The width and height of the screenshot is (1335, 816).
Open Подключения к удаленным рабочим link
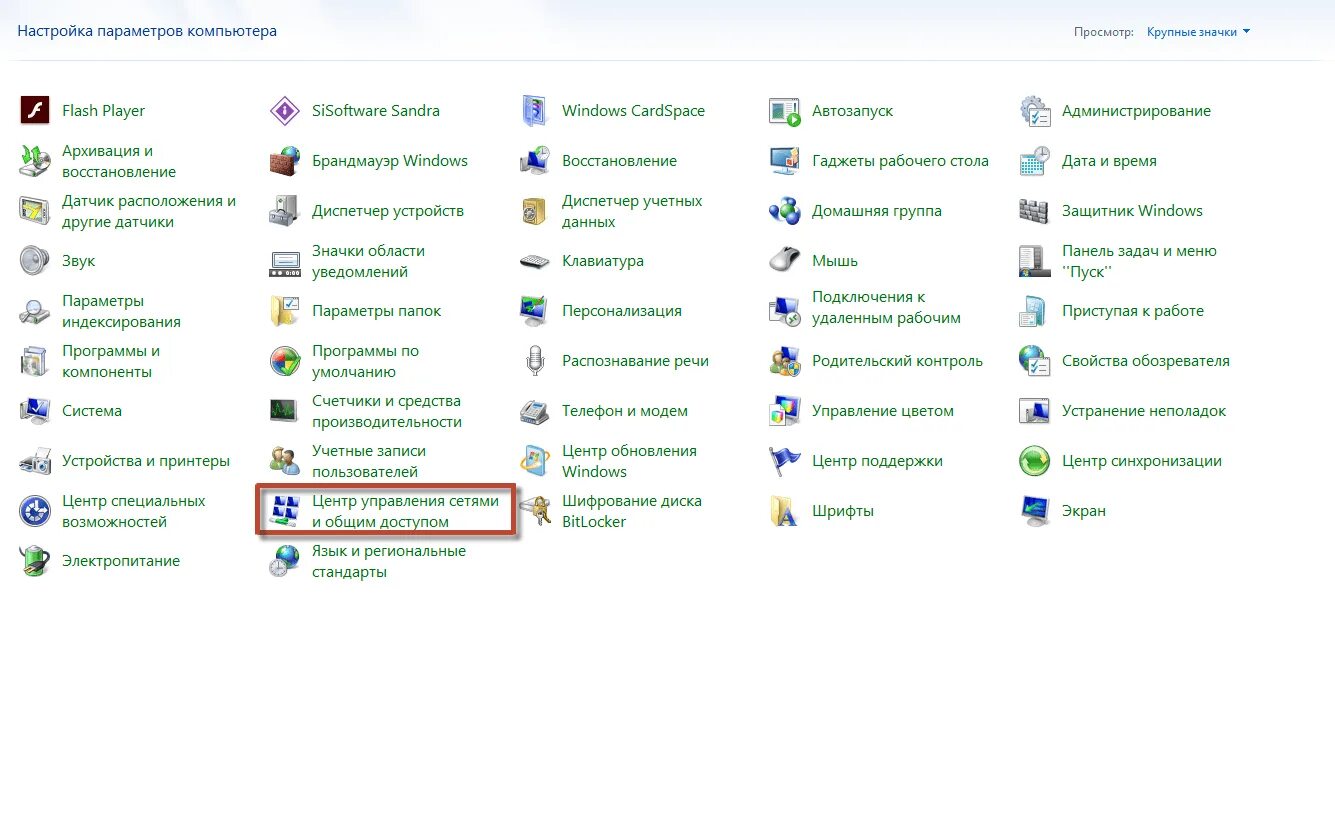tap(886, 307)
